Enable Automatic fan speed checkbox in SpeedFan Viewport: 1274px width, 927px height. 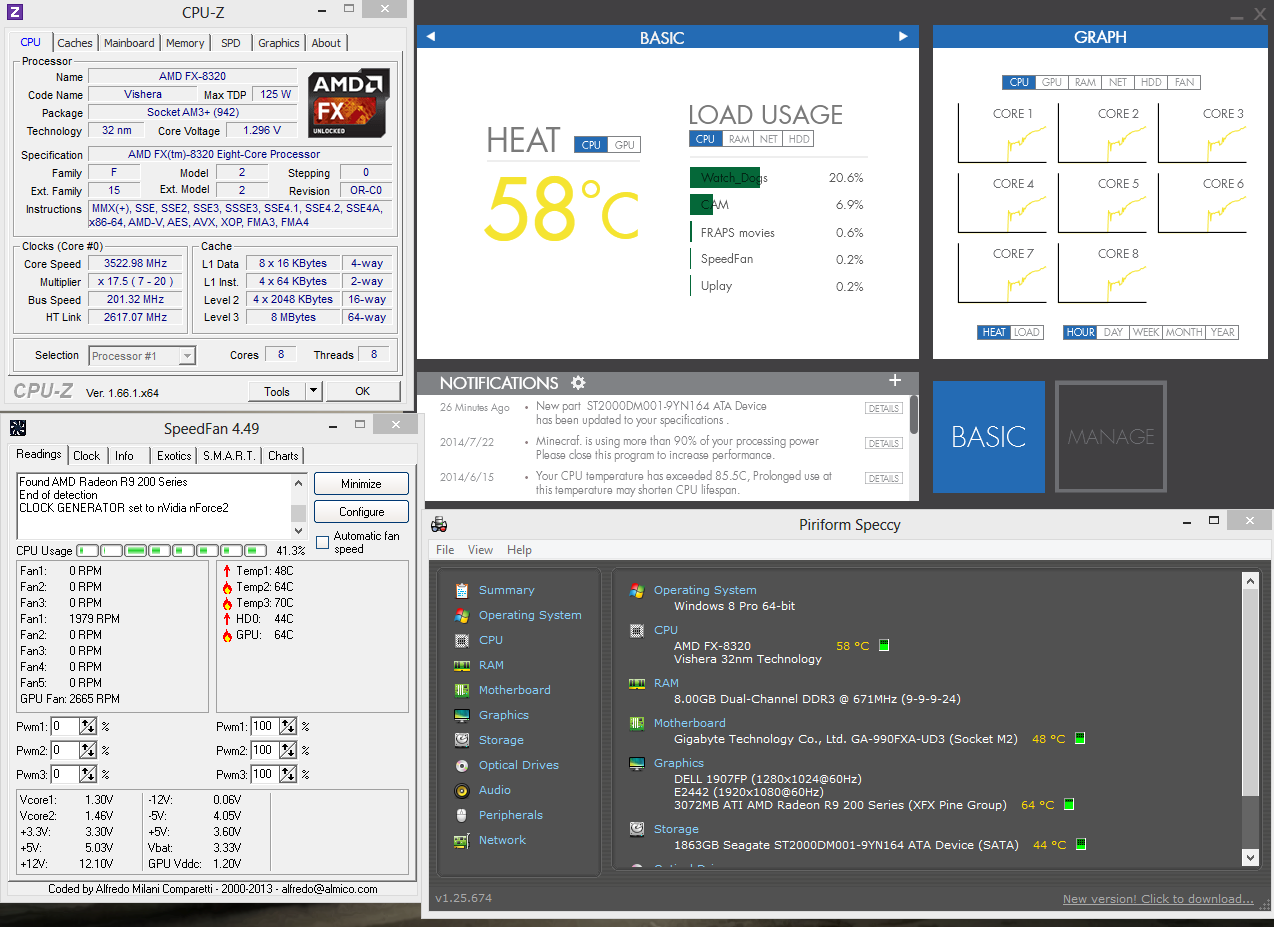322,542
